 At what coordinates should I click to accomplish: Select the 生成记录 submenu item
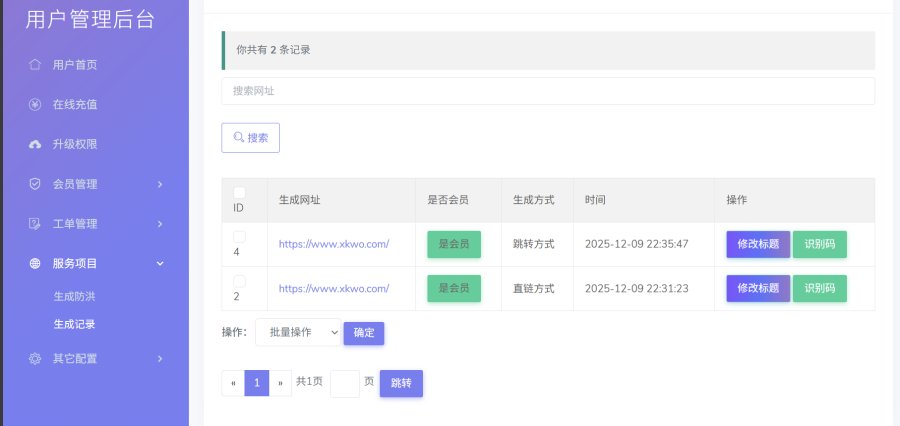coord(74,324)
